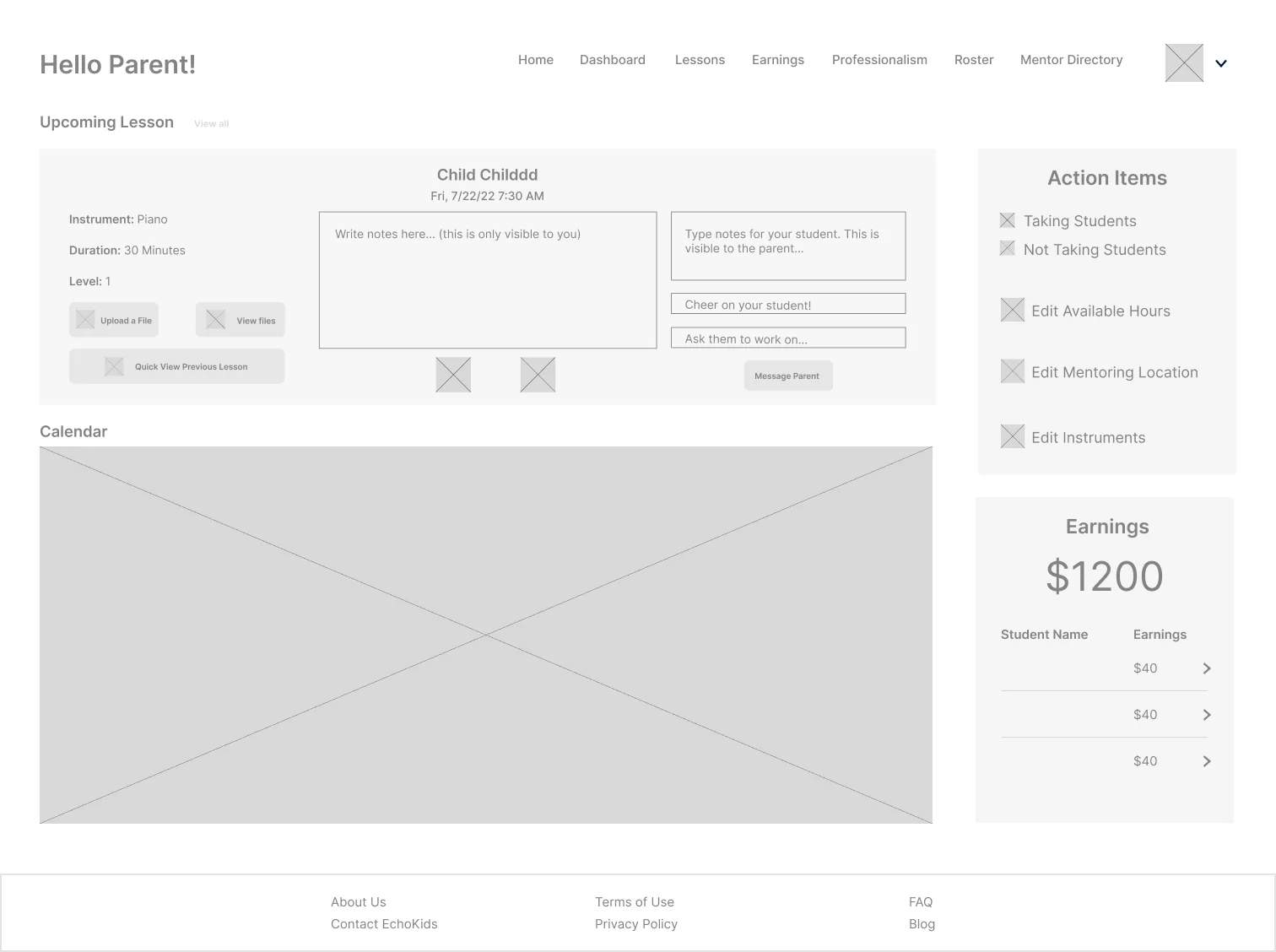Click the Edit Available Hours icon
This screenshot has height=952, width=1276.
tap(1012, 310)
